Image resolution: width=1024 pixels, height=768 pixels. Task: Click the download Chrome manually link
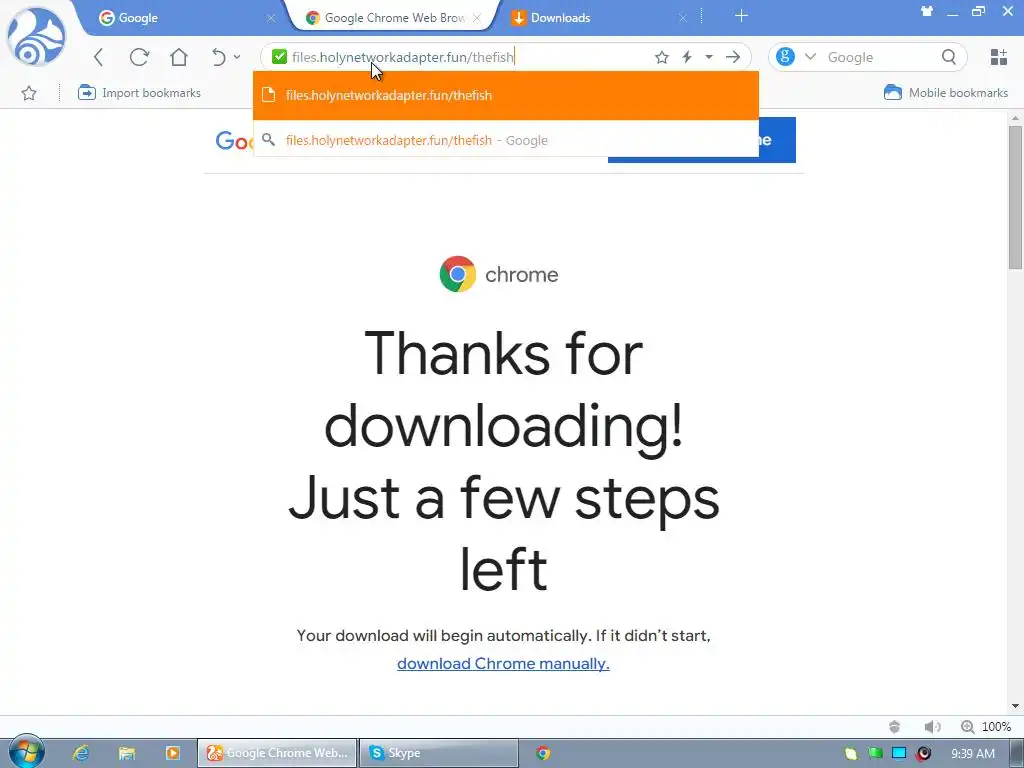(503, 664)
